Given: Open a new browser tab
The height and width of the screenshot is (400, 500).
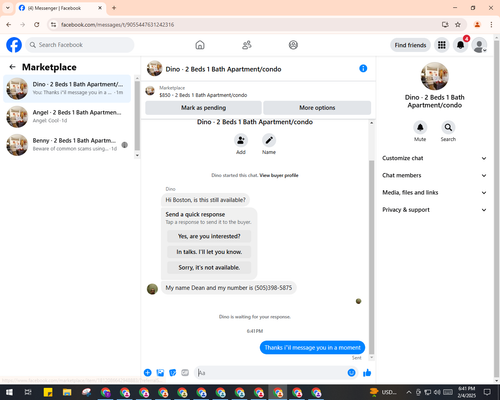Looking at the screenshot, I should (114, 8).
